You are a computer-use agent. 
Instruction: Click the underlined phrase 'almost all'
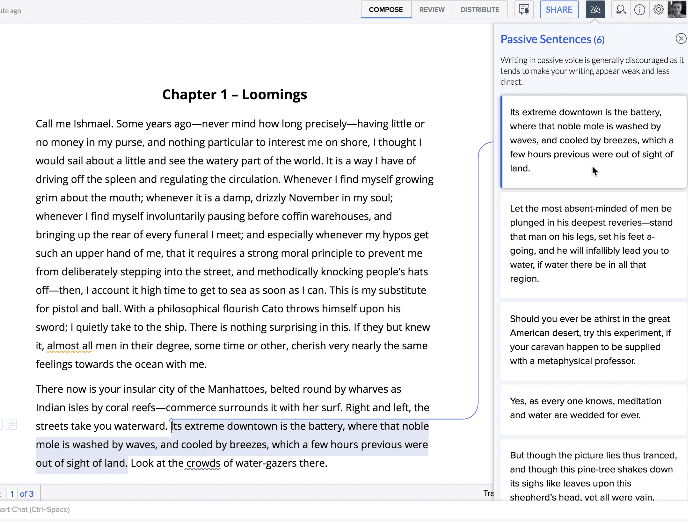(x=70, y=346)
